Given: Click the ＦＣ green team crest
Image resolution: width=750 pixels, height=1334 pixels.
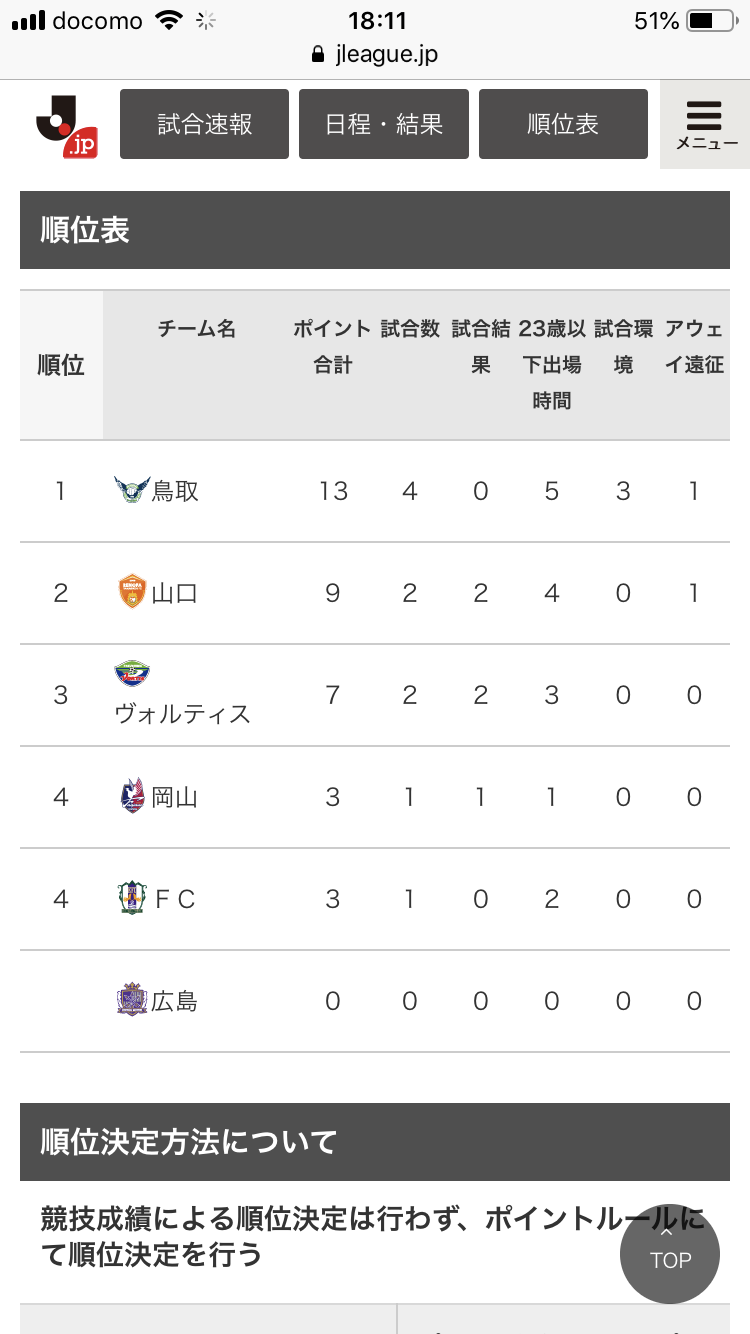Looking at the screenshot, I should pyautogui.click(x=132, y=898).
